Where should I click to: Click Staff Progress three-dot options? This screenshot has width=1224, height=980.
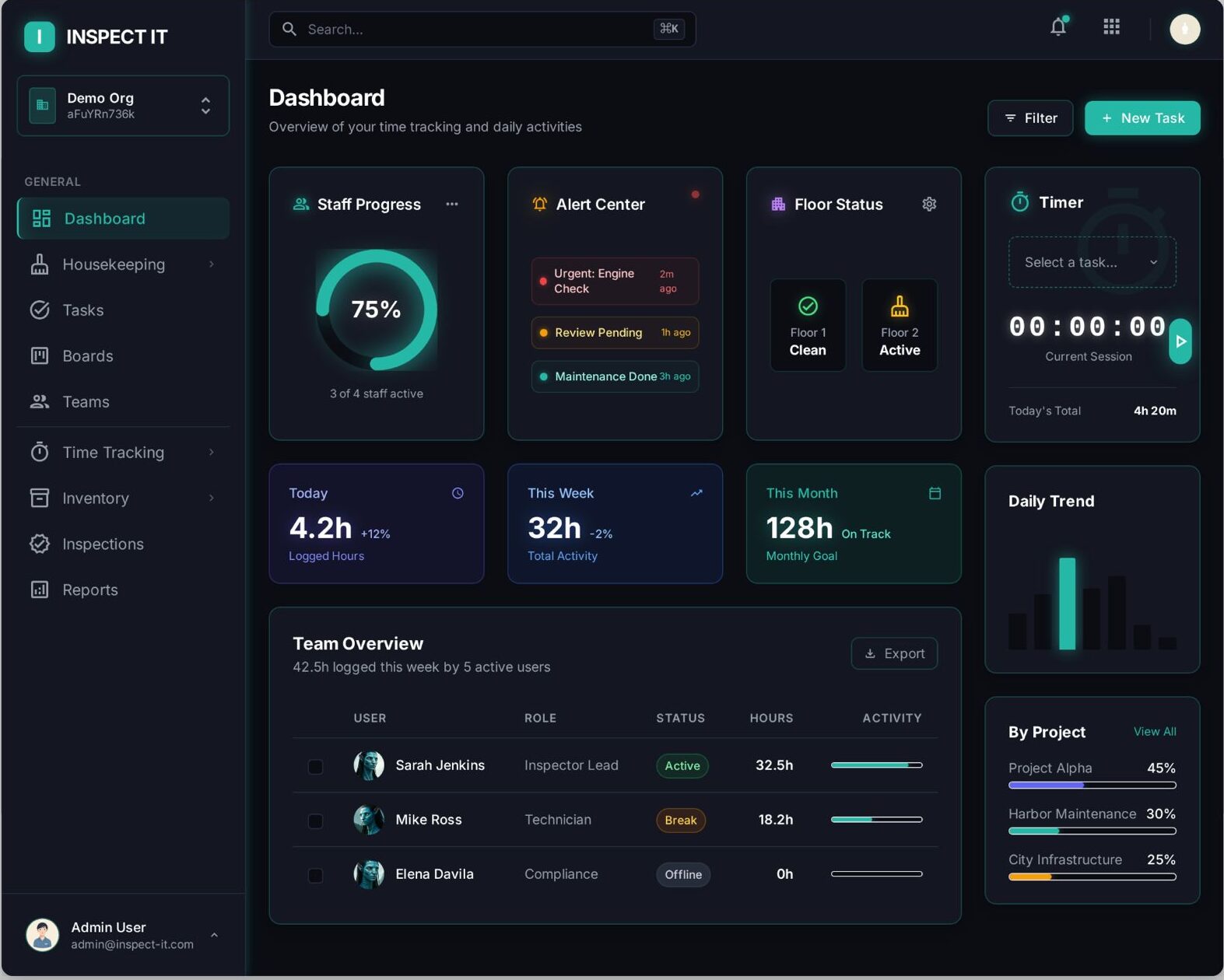451,205
